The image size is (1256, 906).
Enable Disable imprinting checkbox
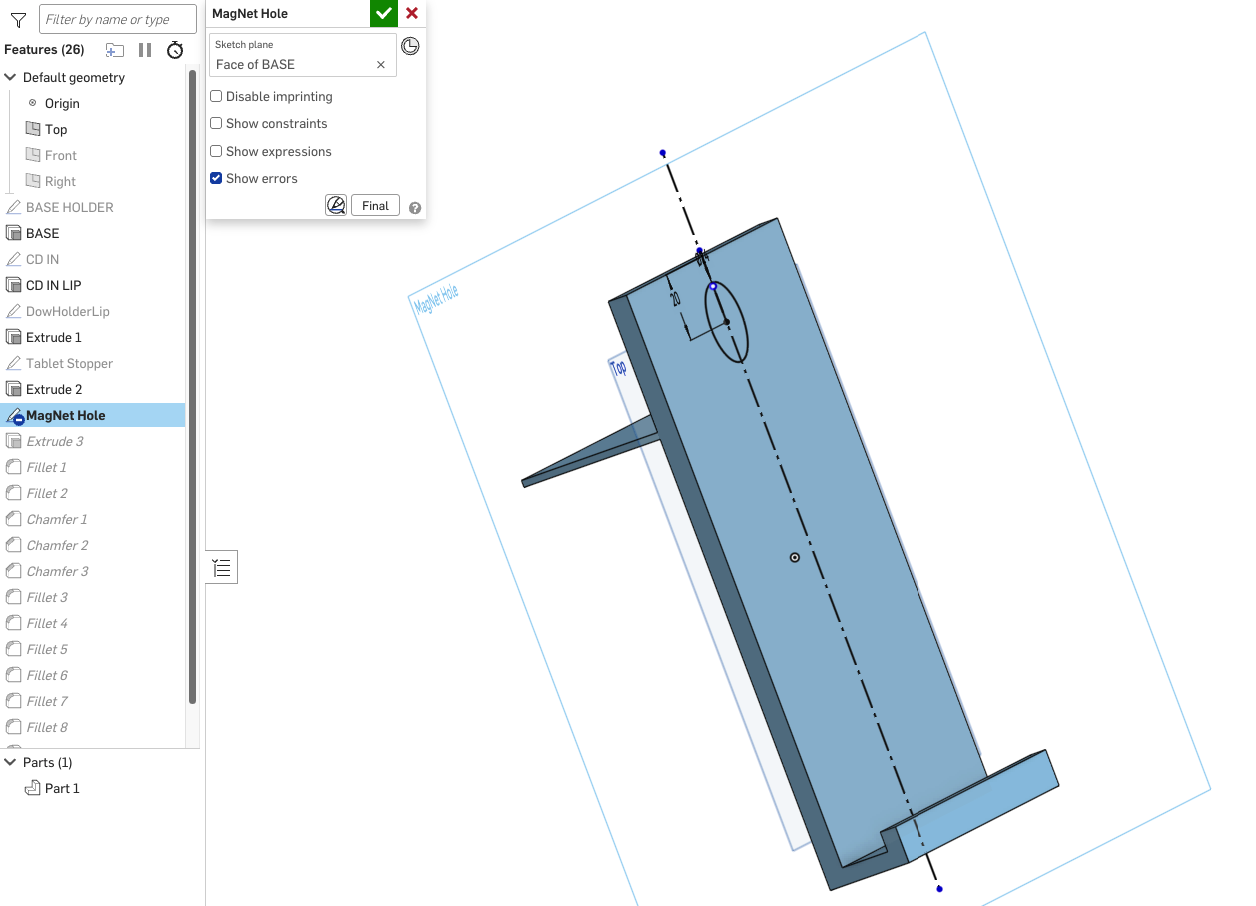tap(216, 97)
